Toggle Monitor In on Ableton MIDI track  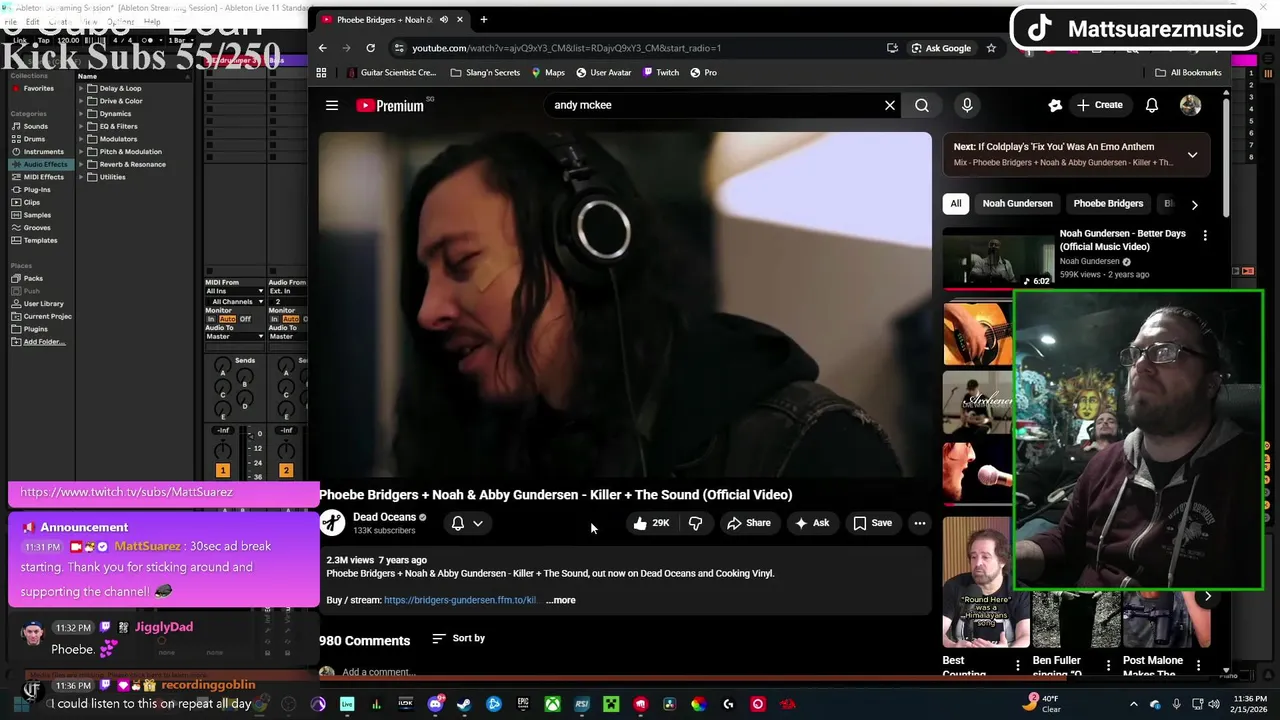pos(210,319)
